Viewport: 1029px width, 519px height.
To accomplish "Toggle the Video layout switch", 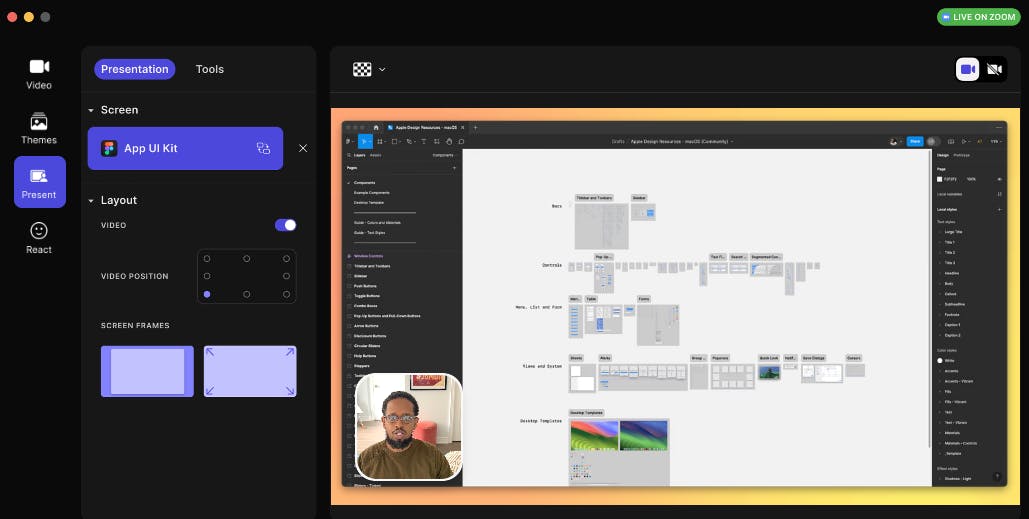I will pyautogui.click(x=285, y=225).
